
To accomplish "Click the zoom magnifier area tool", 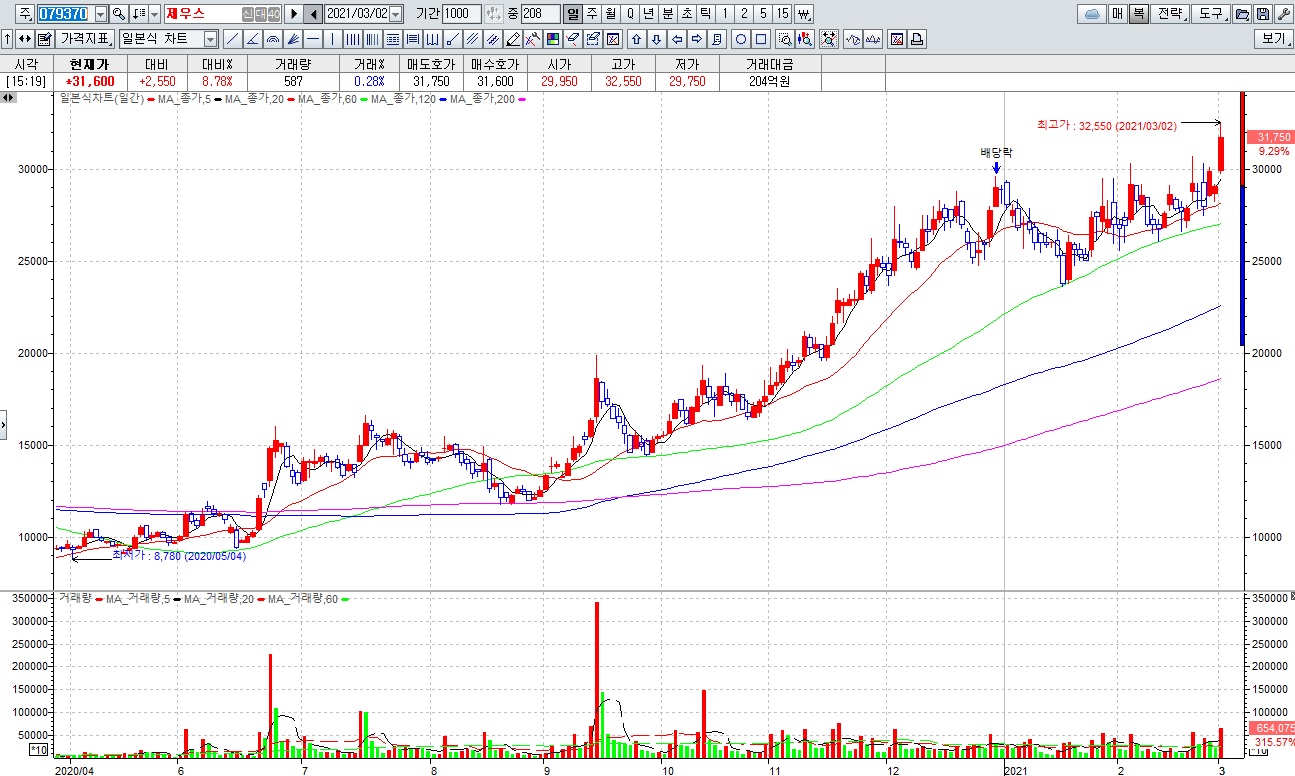I will point(784,39).
